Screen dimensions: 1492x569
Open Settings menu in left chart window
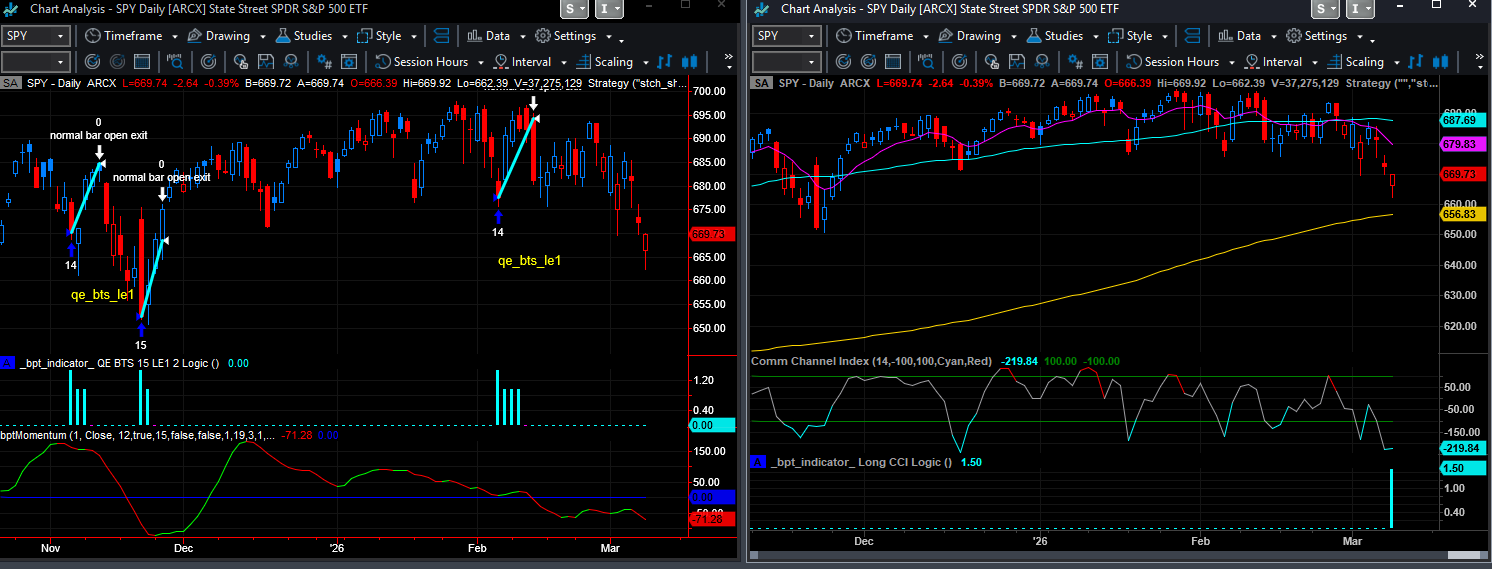[572, 36]
